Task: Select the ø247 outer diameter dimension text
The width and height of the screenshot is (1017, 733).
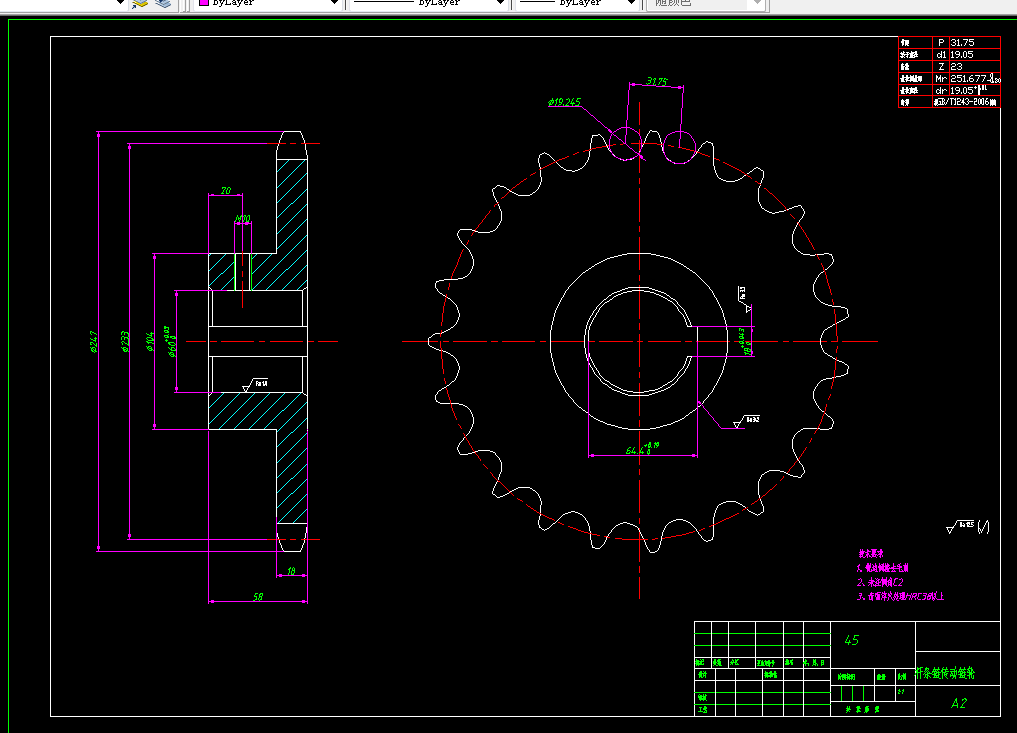Action: pyautogui.click(x=94, y=341)
